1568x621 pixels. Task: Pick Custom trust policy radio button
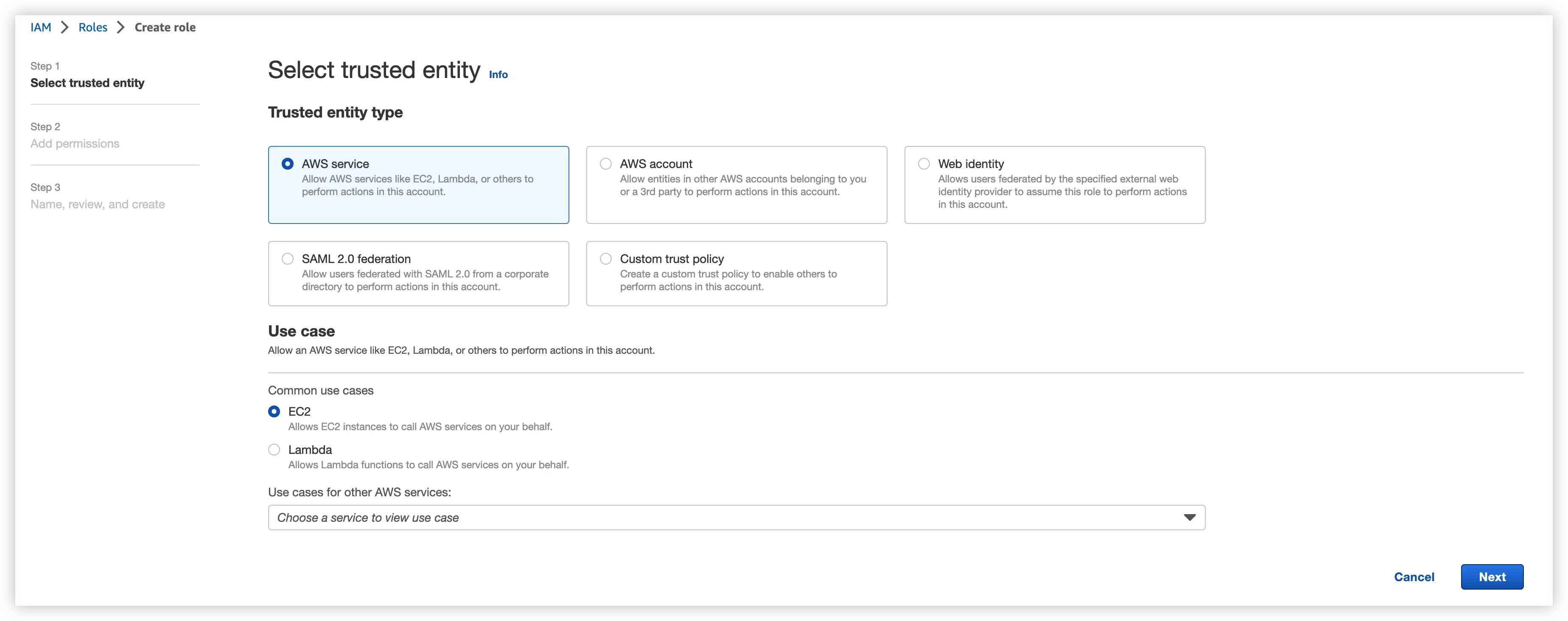coord(606,259)
